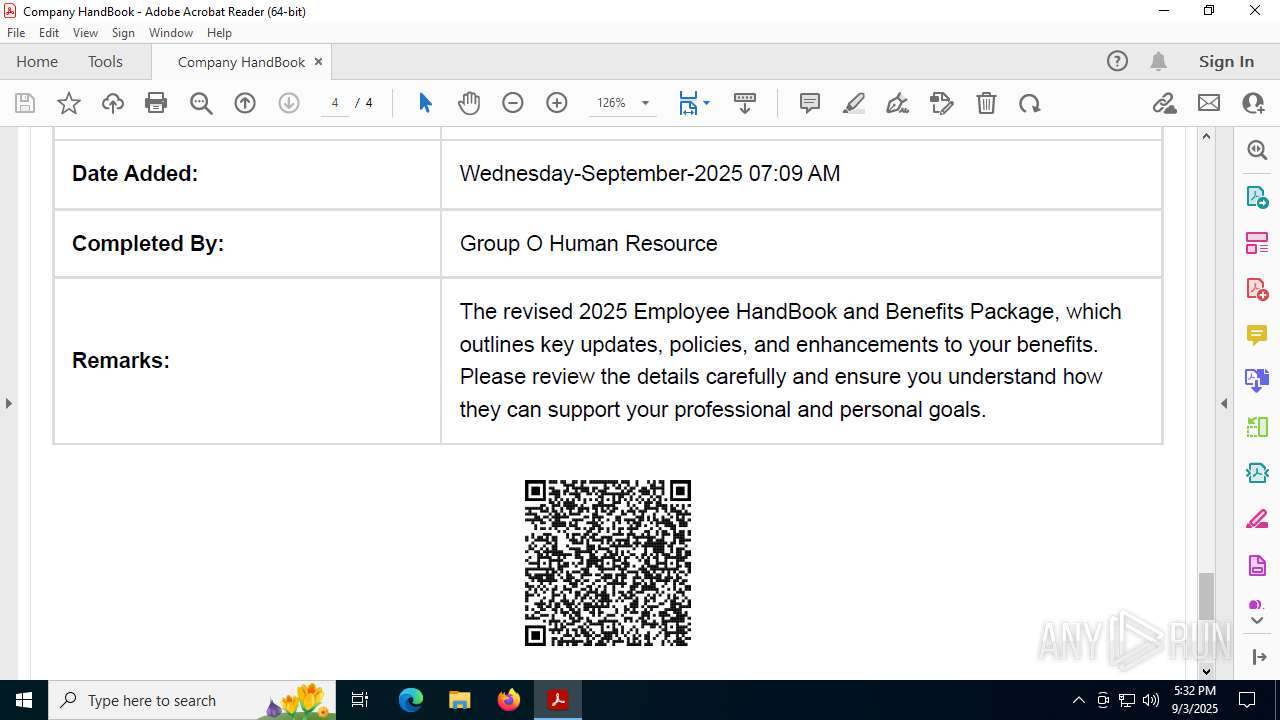Choose the Selection arrow tool
The width and height of the screenshot is (1280, 720).
click(x=425, y=103)
